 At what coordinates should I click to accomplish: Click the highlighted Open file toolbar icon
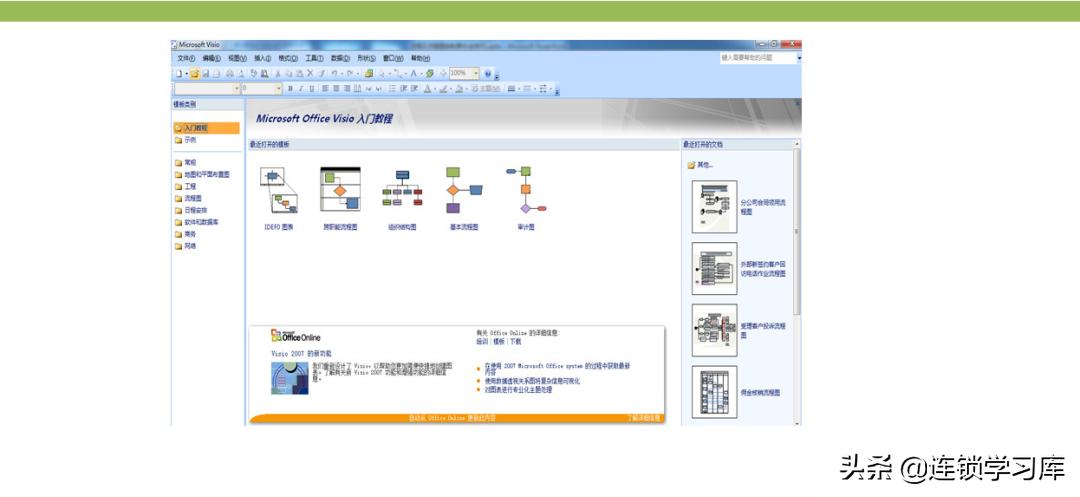(x=194, y=74)
